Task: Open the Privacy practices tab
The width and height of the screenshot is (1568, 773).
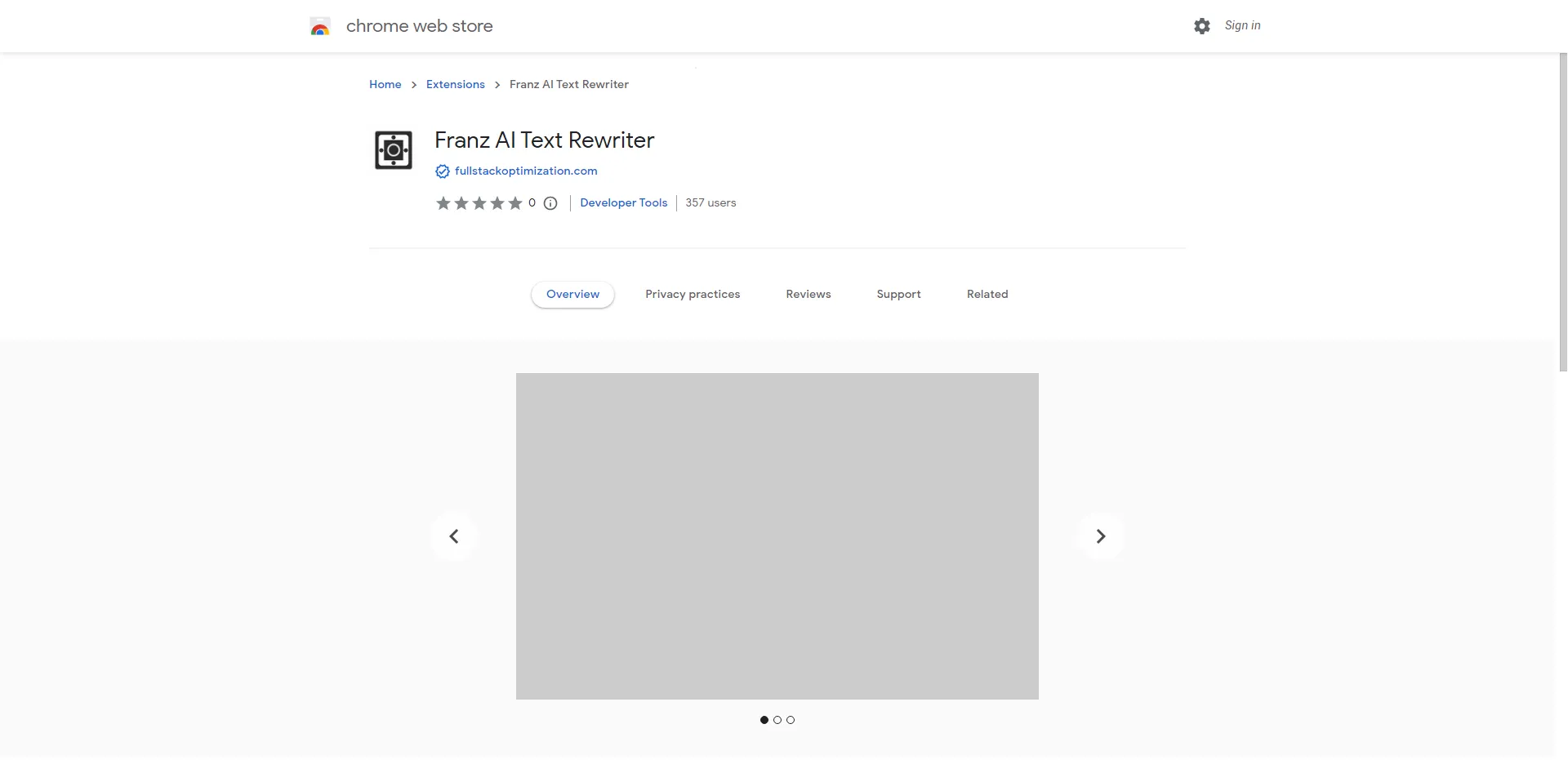Action: click(693, 295)
